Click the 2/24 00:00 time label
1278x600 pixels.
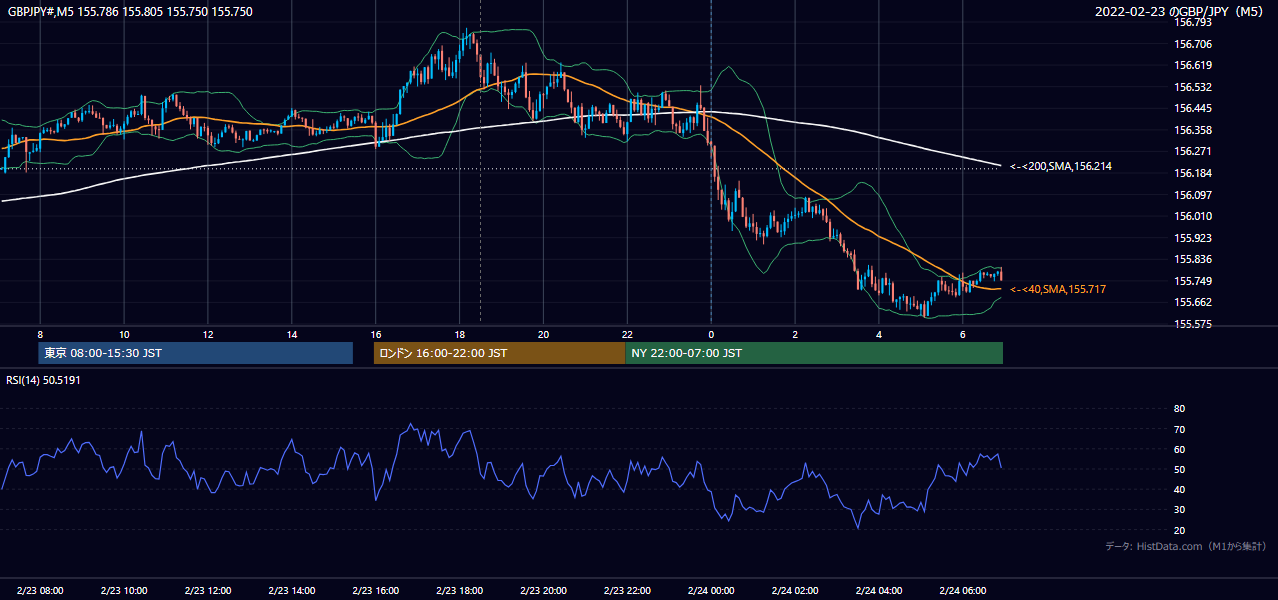[712, 591]
